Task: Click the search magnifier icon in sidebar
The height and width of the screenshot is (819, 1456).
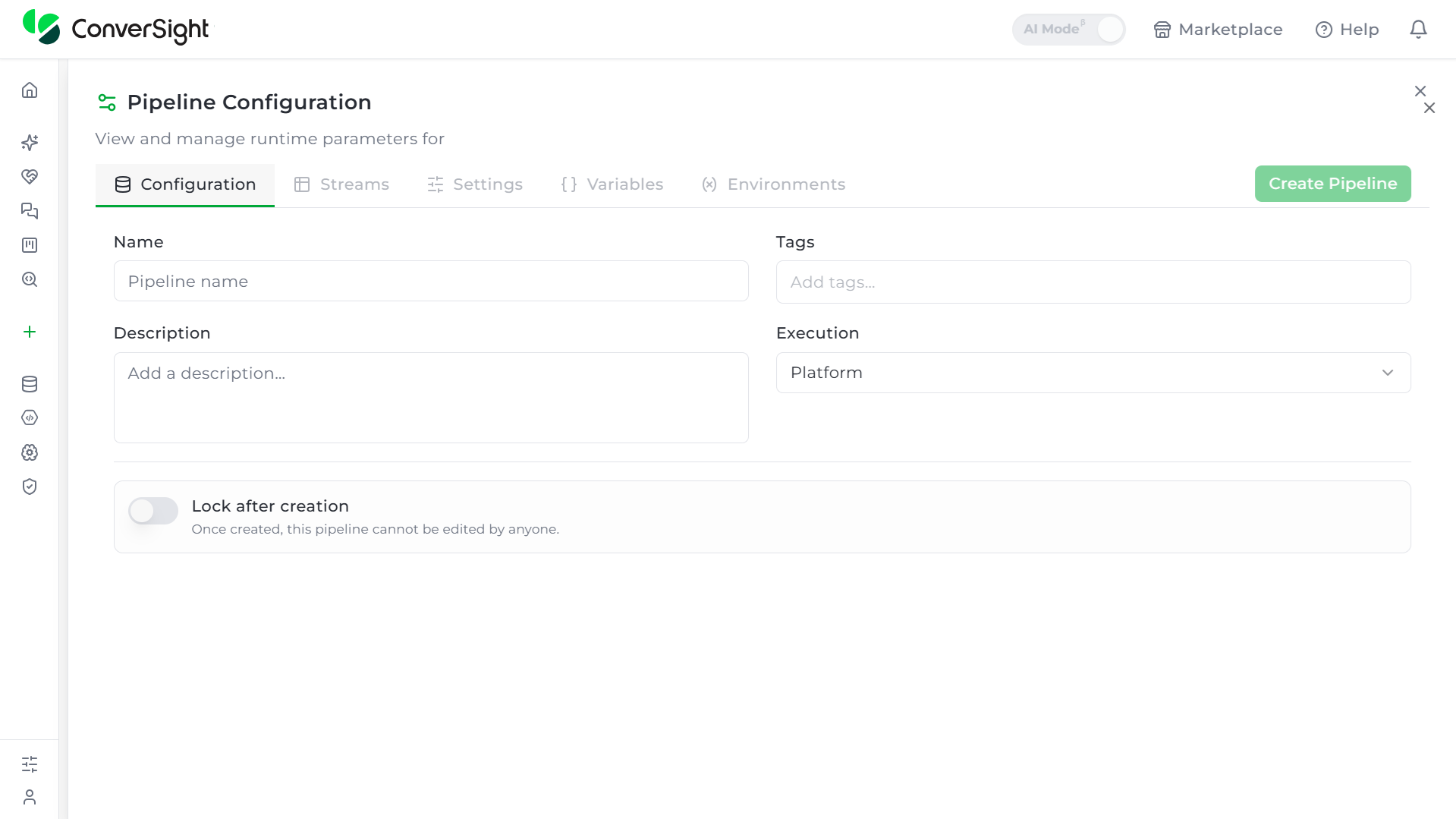Action: [x=30, y=279]
